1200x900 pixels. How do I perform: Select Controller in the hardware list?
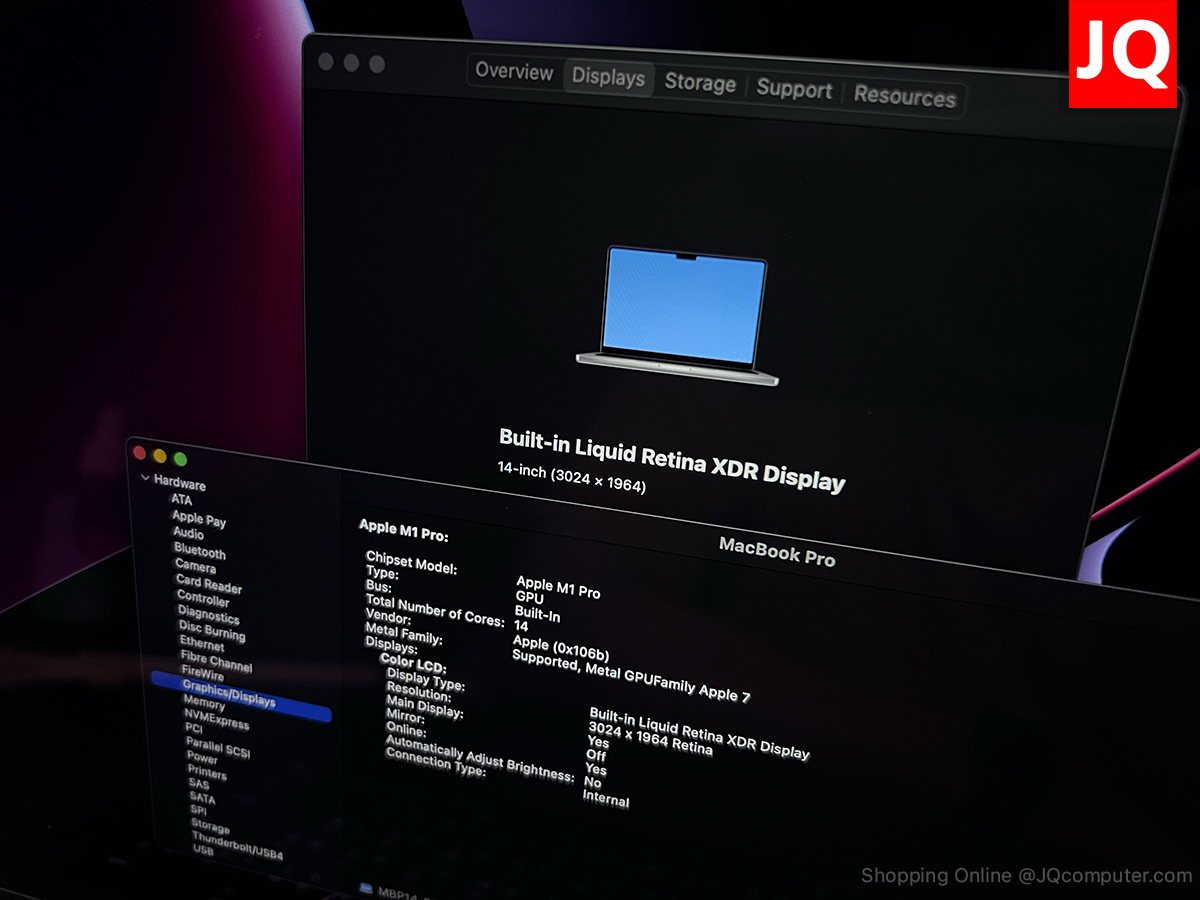(x=203, y=598)
